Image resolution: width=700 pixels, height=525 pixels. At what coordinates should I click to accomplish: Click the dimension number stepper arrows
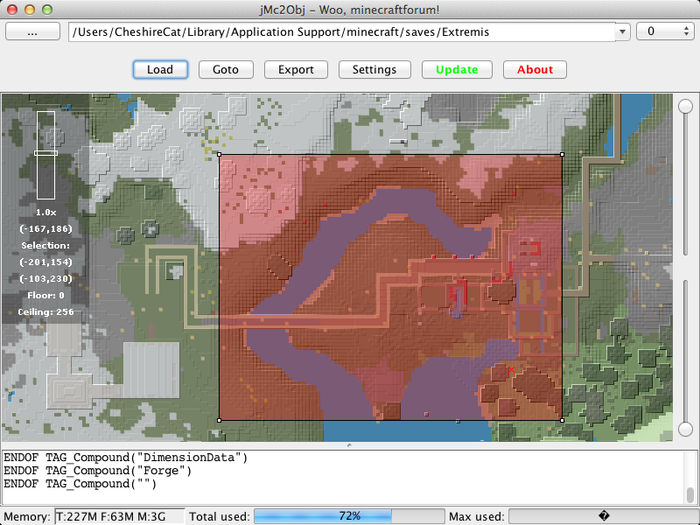point(687,31)
